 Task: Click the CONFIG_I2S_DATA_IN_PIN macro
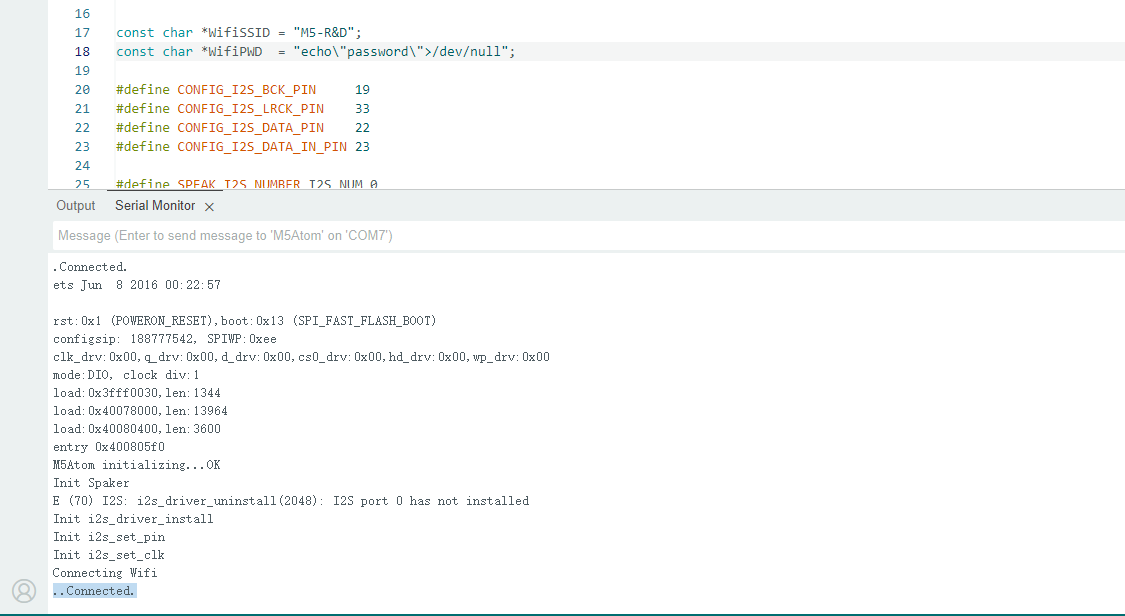[262, 147]
